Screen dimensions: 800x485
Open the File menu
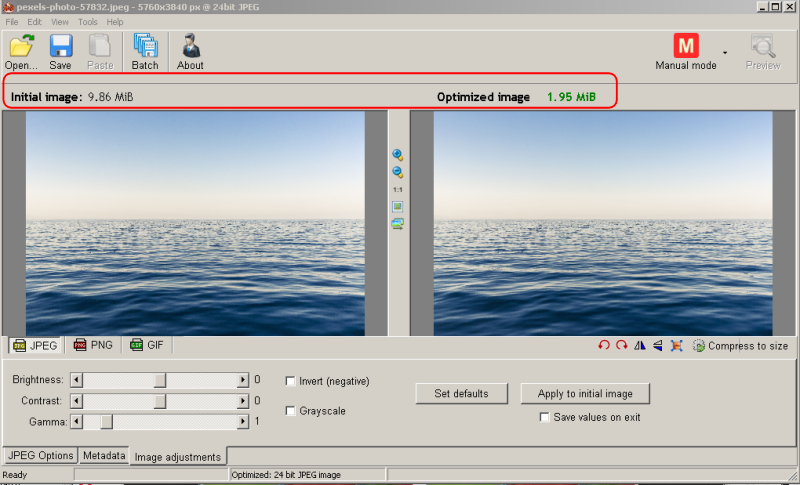pyautogui.click(x=12, y=22)
